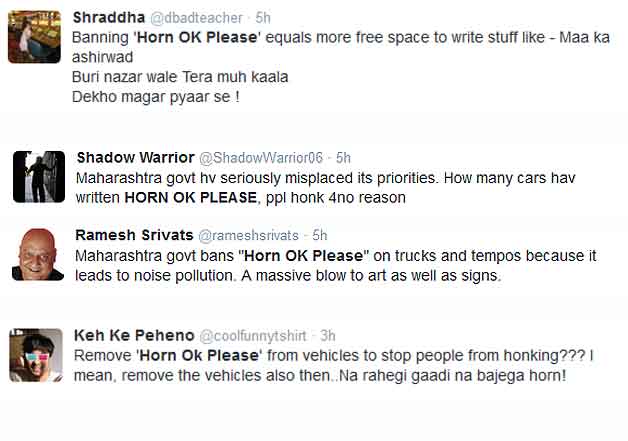Click the Shadow Warrior display name
Image resolution: width=628 pixels, height=441 pixels.
pos(136,158)
